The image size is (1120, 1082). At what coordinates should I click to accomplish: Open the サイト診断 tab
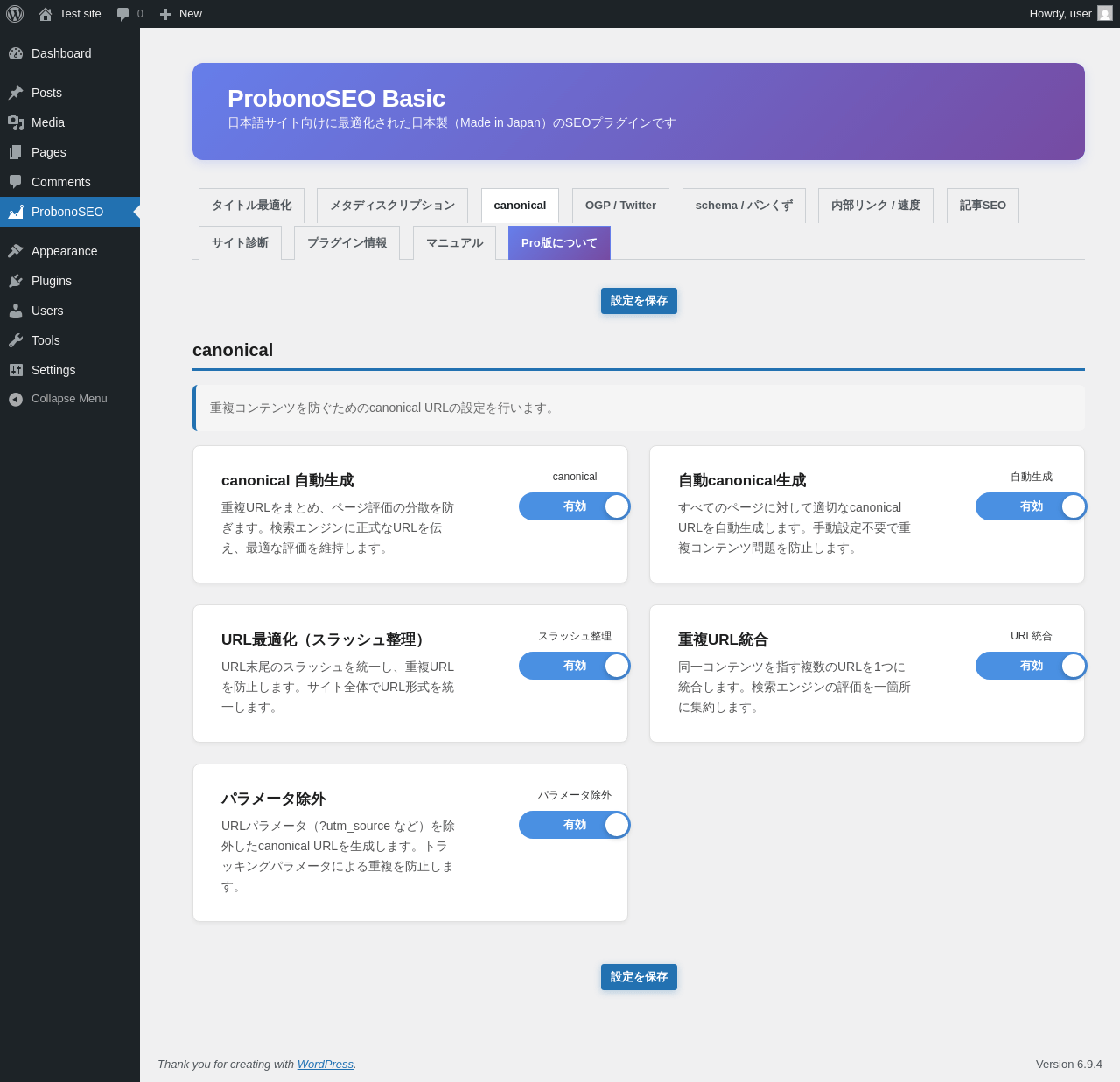pos(240,243)
